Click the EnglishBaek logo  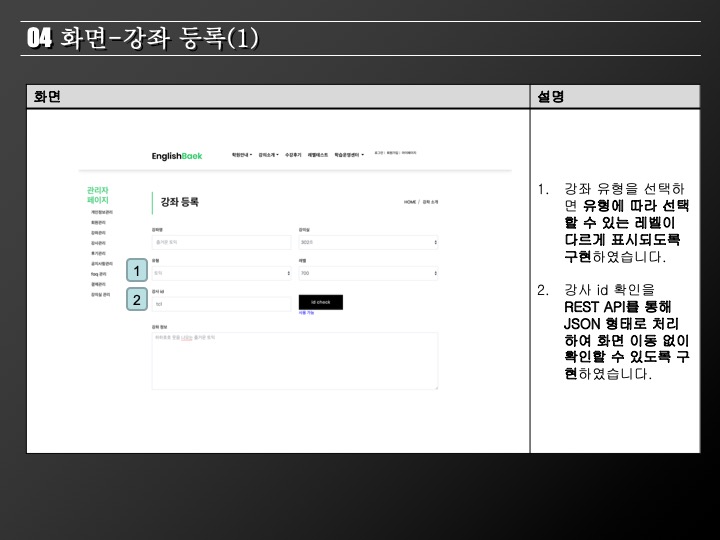177,156
